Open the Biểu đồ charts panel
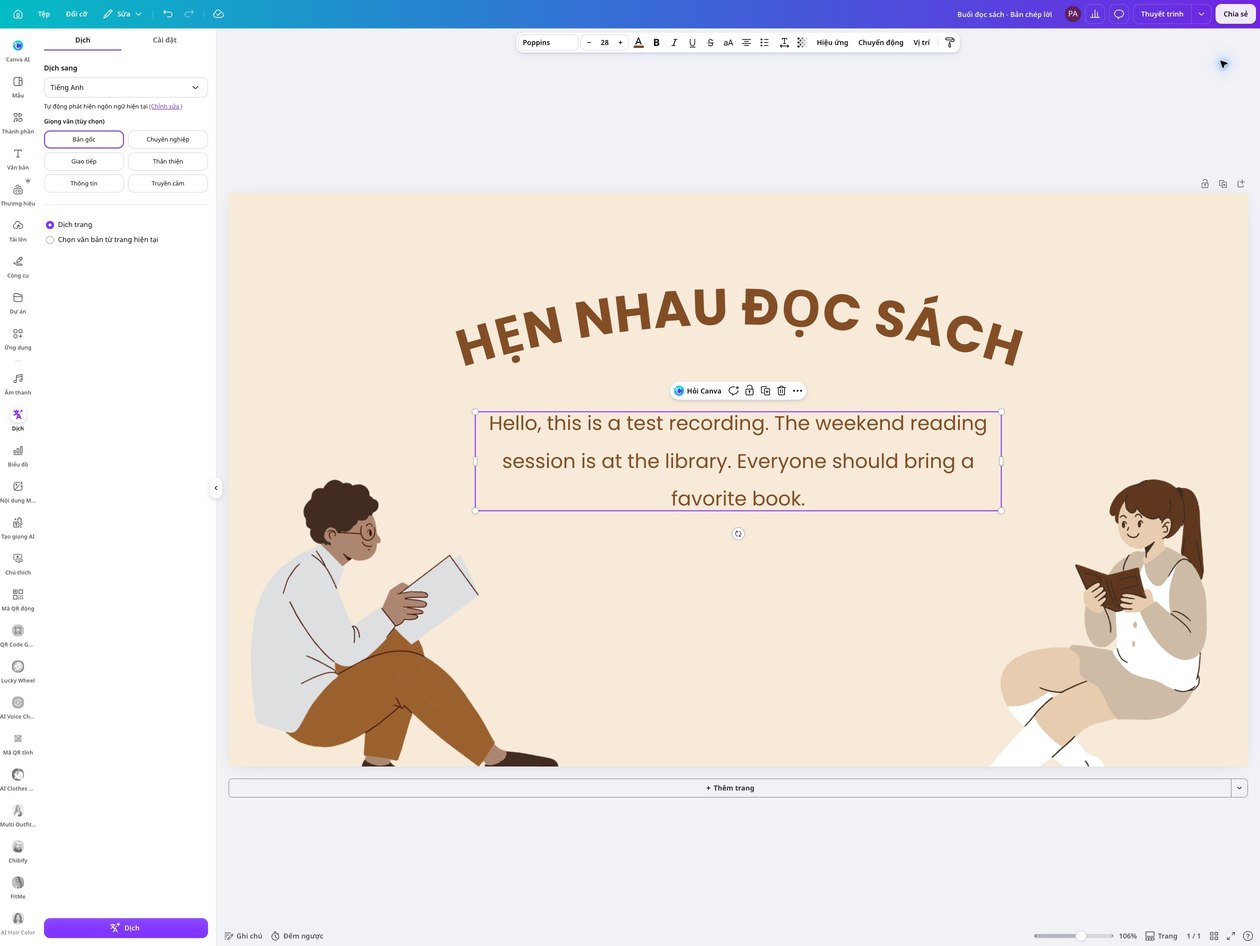This screenshot has height=946, width=1260. coord(18,456)
